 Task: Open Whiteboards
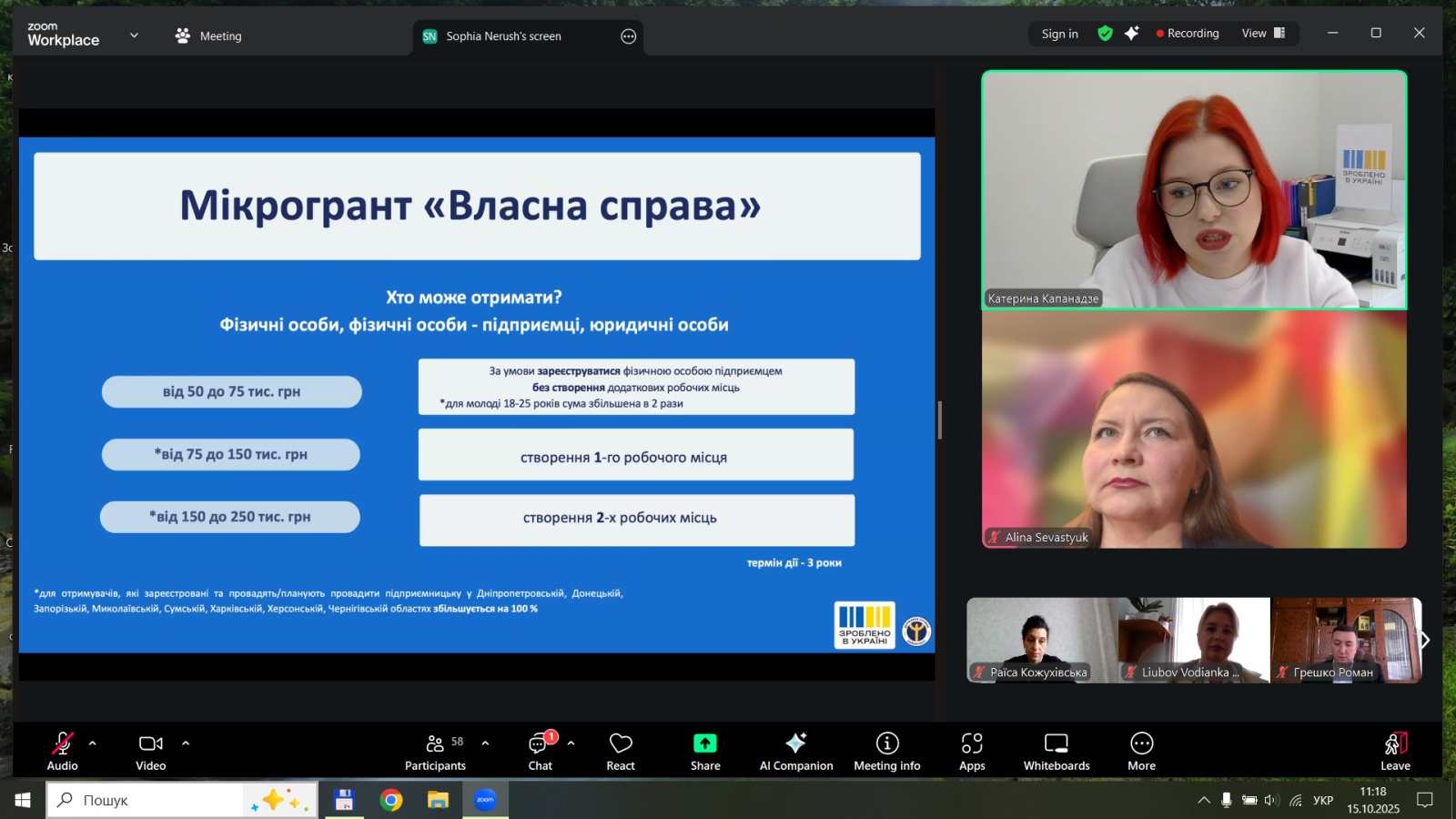click(1056, 751)
